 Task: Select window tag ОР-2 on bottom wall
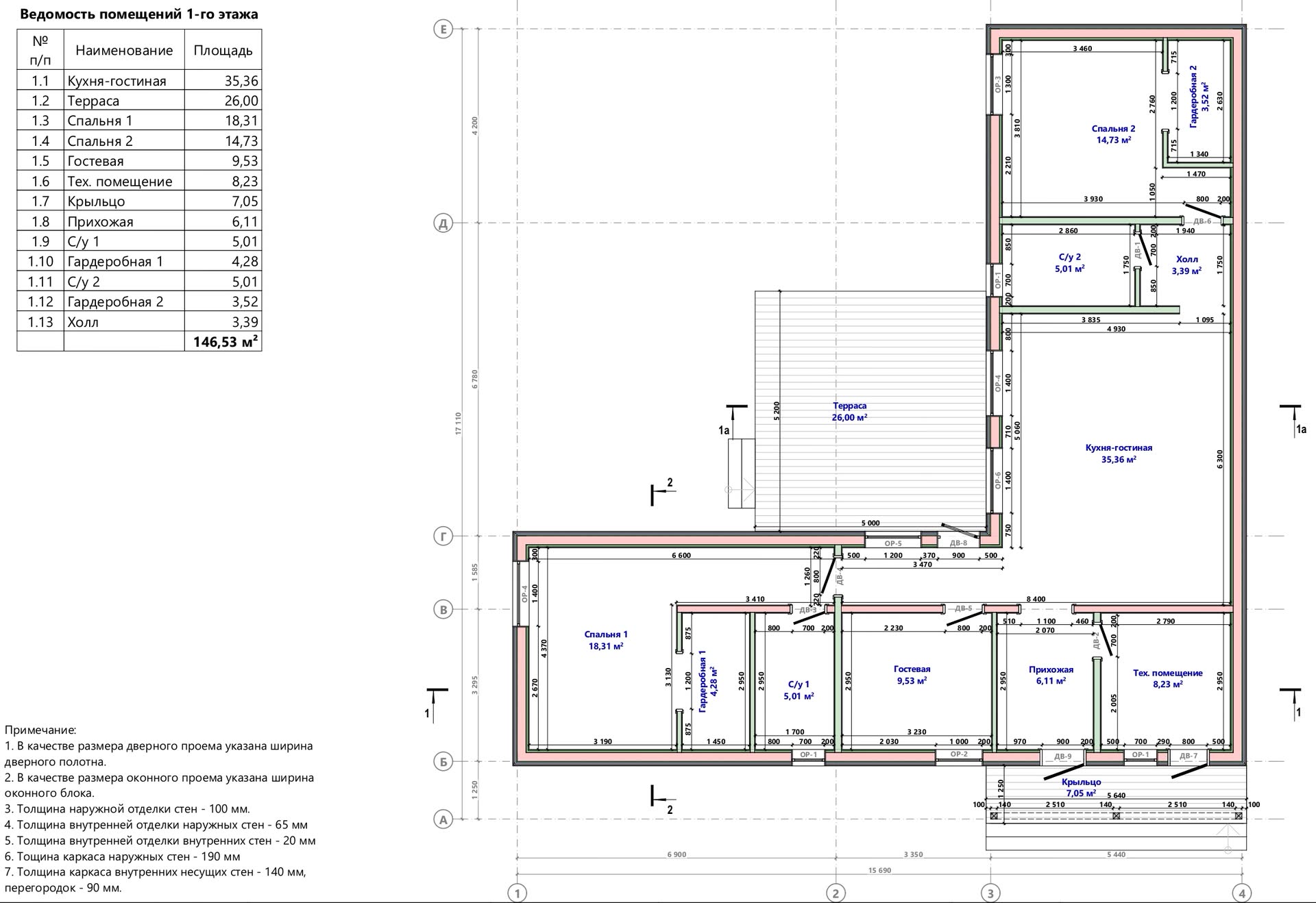[959, 754]
